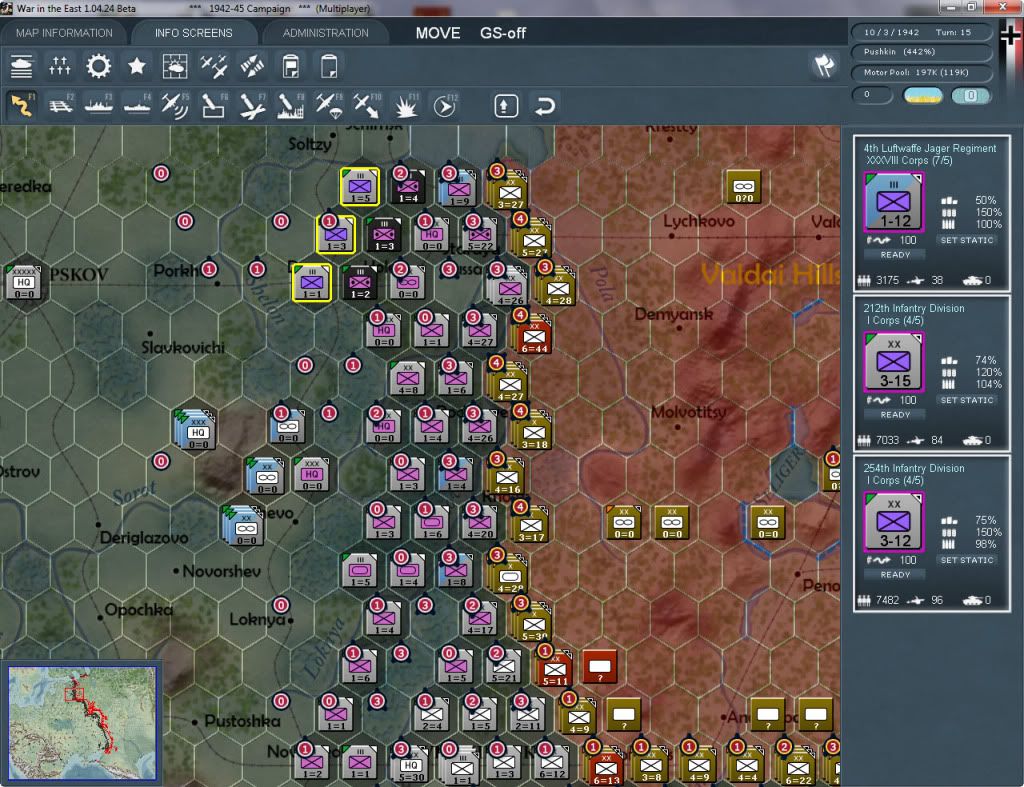This screenshot has height=787, width=1024.
Task: Click I Corps link under 212th Infantry Division
Action: pos(895,321)
